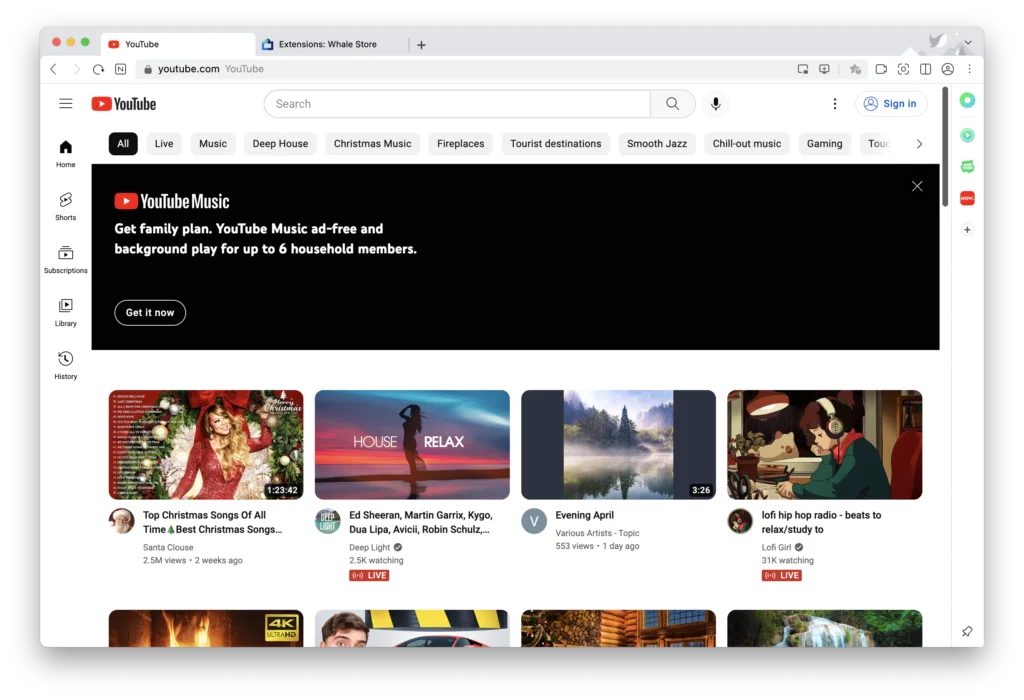
Task: Open Various Artists - Topic channel link
Action: (598, 533)
